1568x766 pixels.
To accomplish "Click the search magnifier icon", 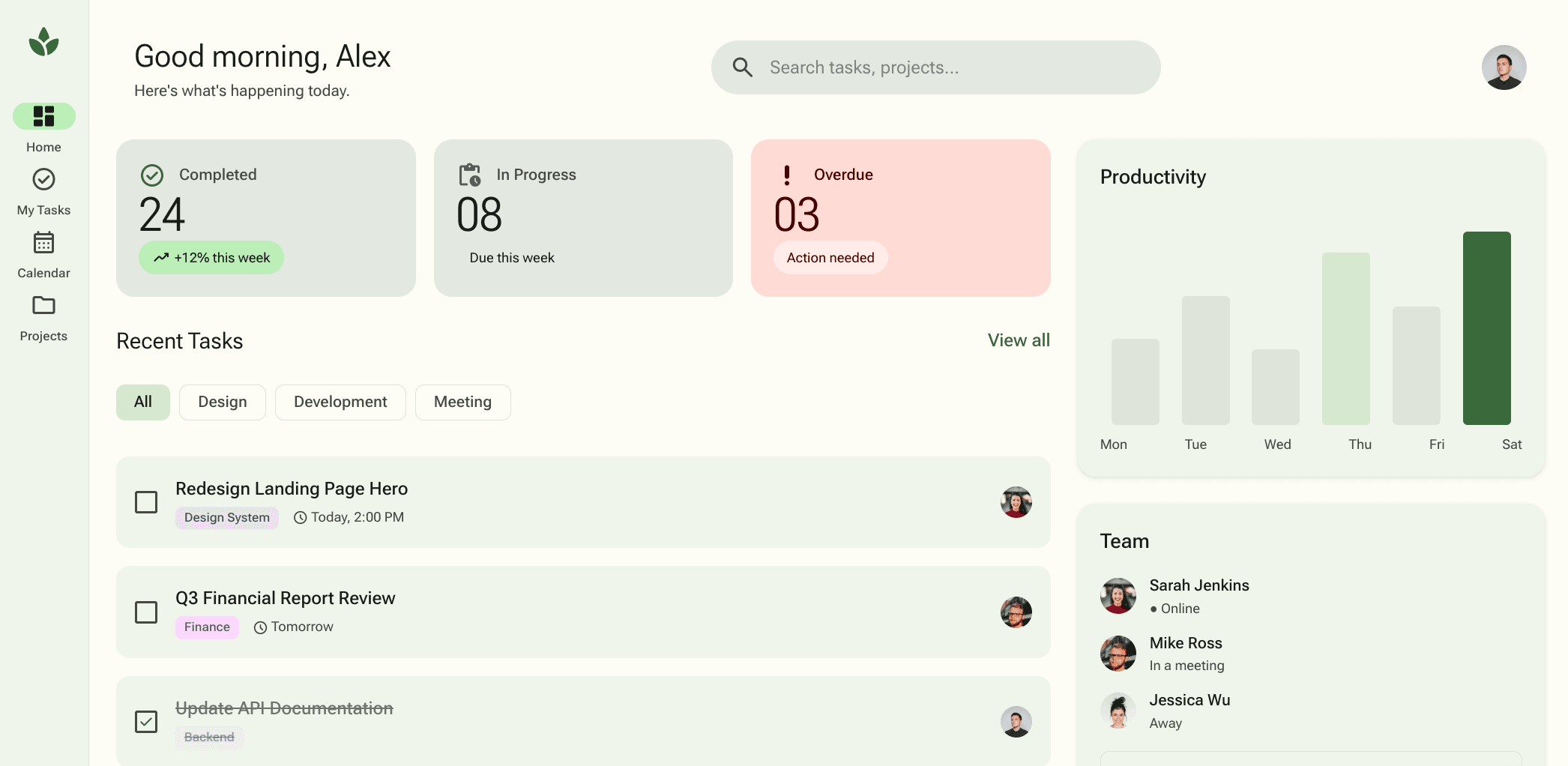I will [x=743, y=67].
